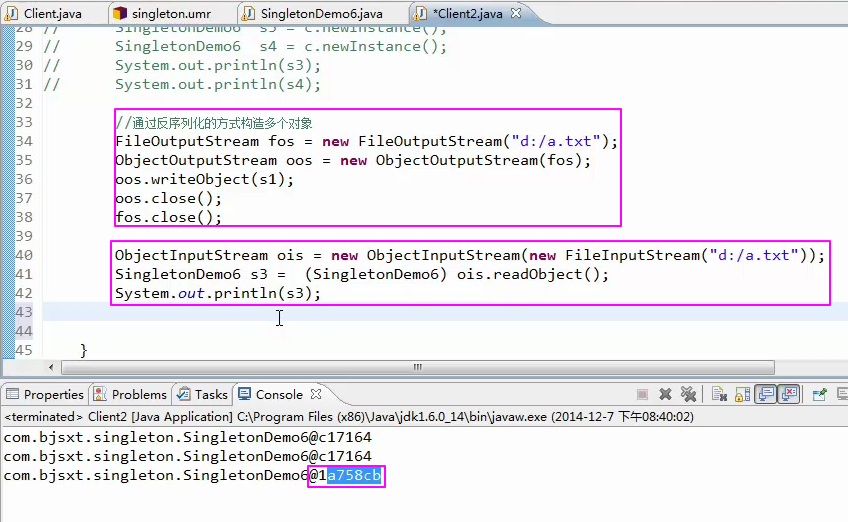Switch to SingletonDemo6.java tab
This screenshot has height=522, width=848.
[x=321, y=14]
